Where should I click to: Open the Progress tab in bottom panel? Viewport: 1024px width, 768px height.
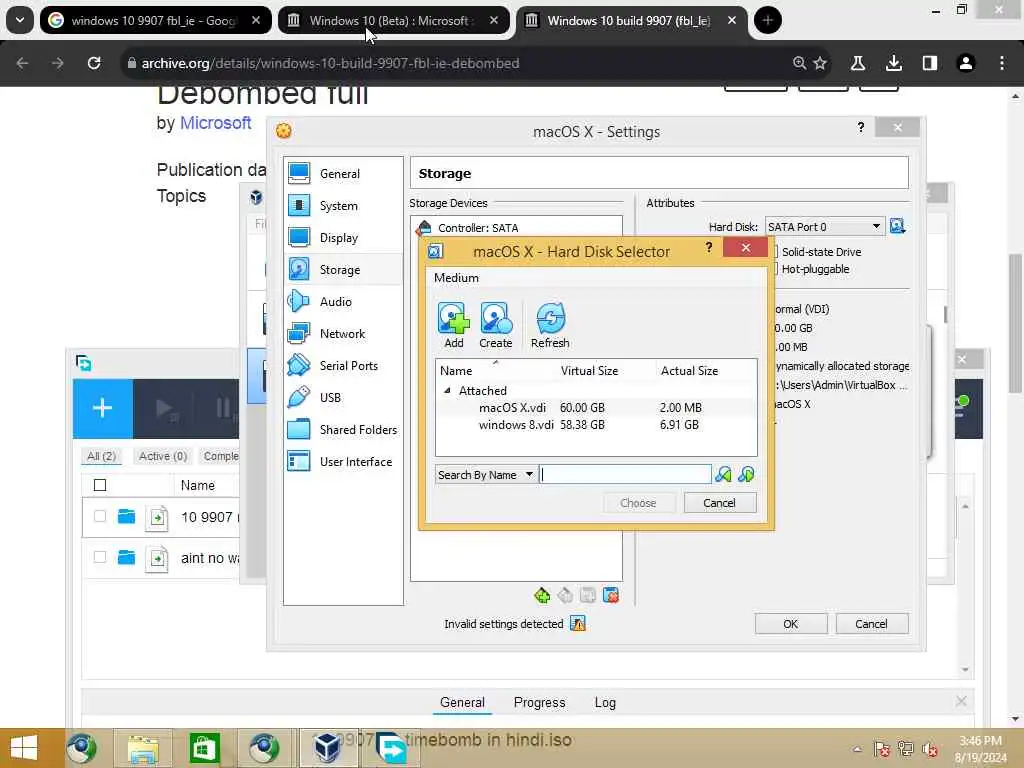[539, 703]
